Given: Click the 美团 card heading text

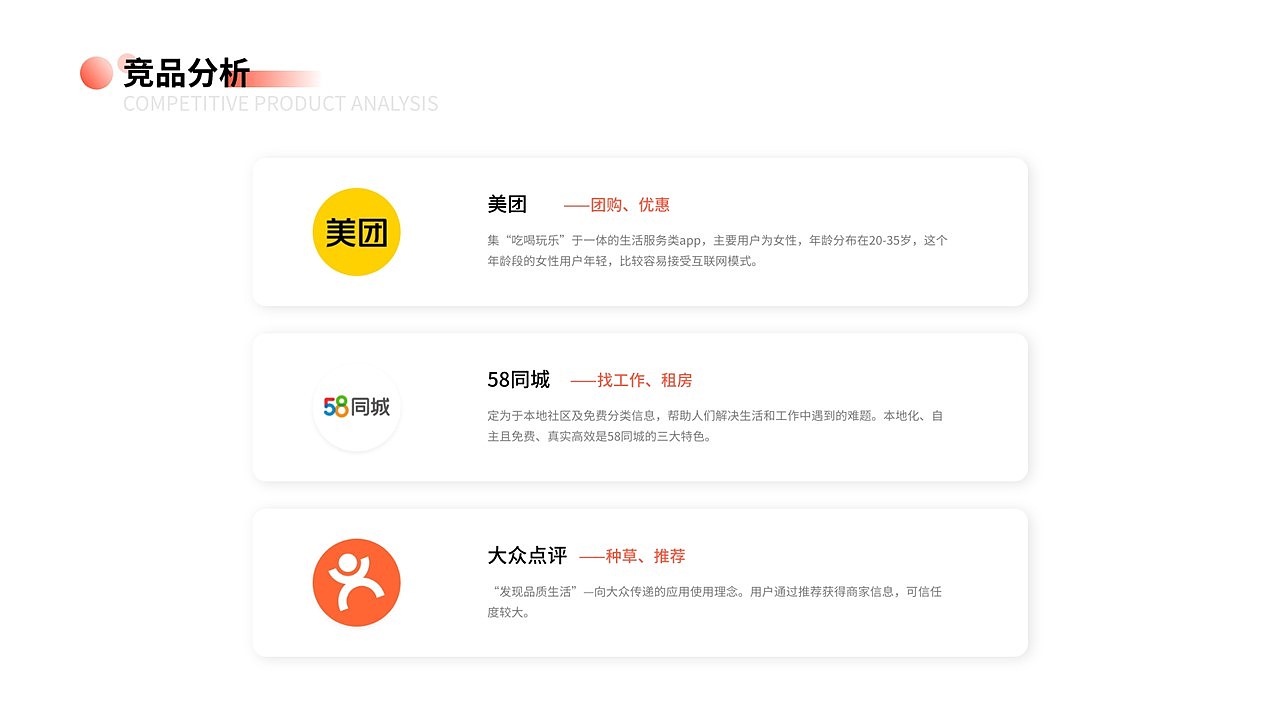Looking at the screenshot, I should [x=507, y=204].
